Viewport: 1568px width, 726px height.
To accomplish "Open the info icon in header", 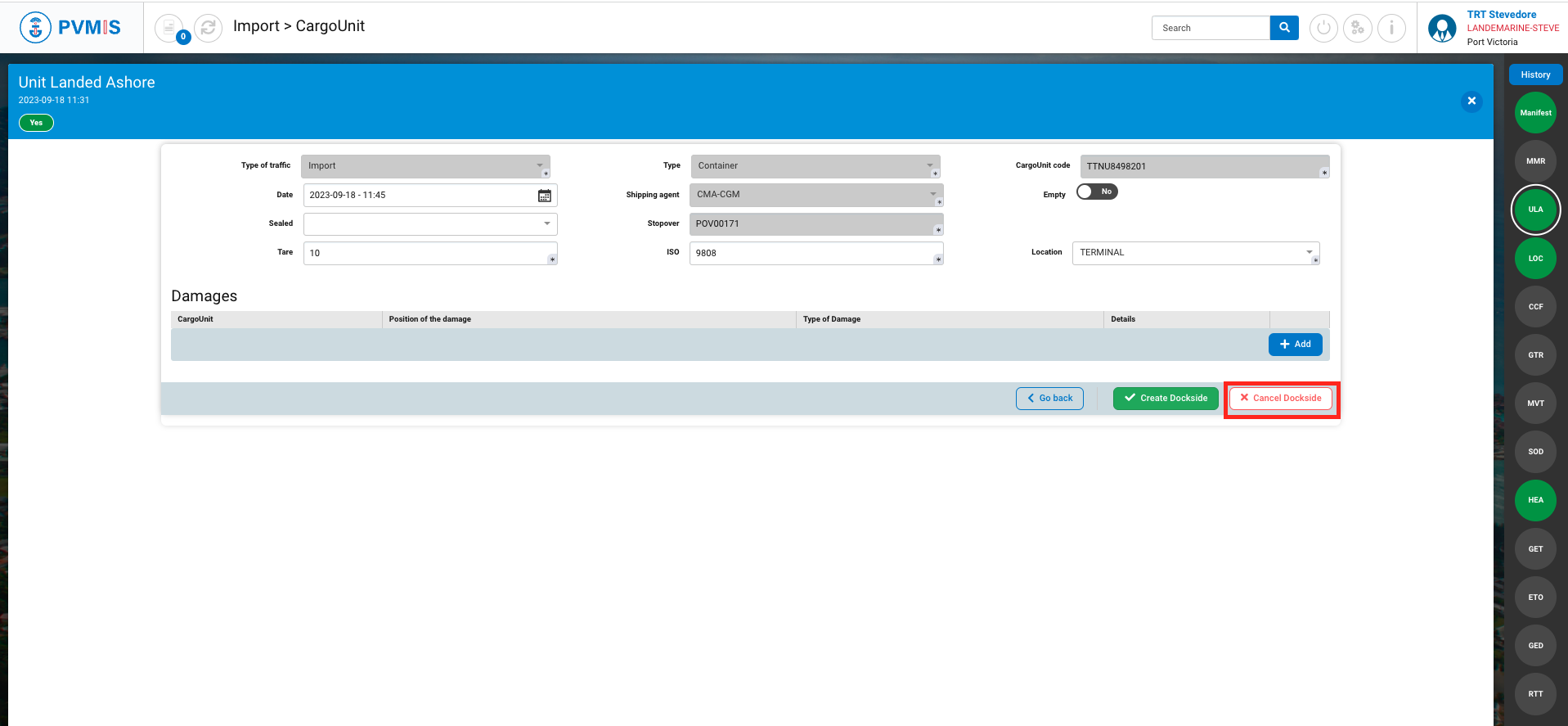I will (1391, 28).
